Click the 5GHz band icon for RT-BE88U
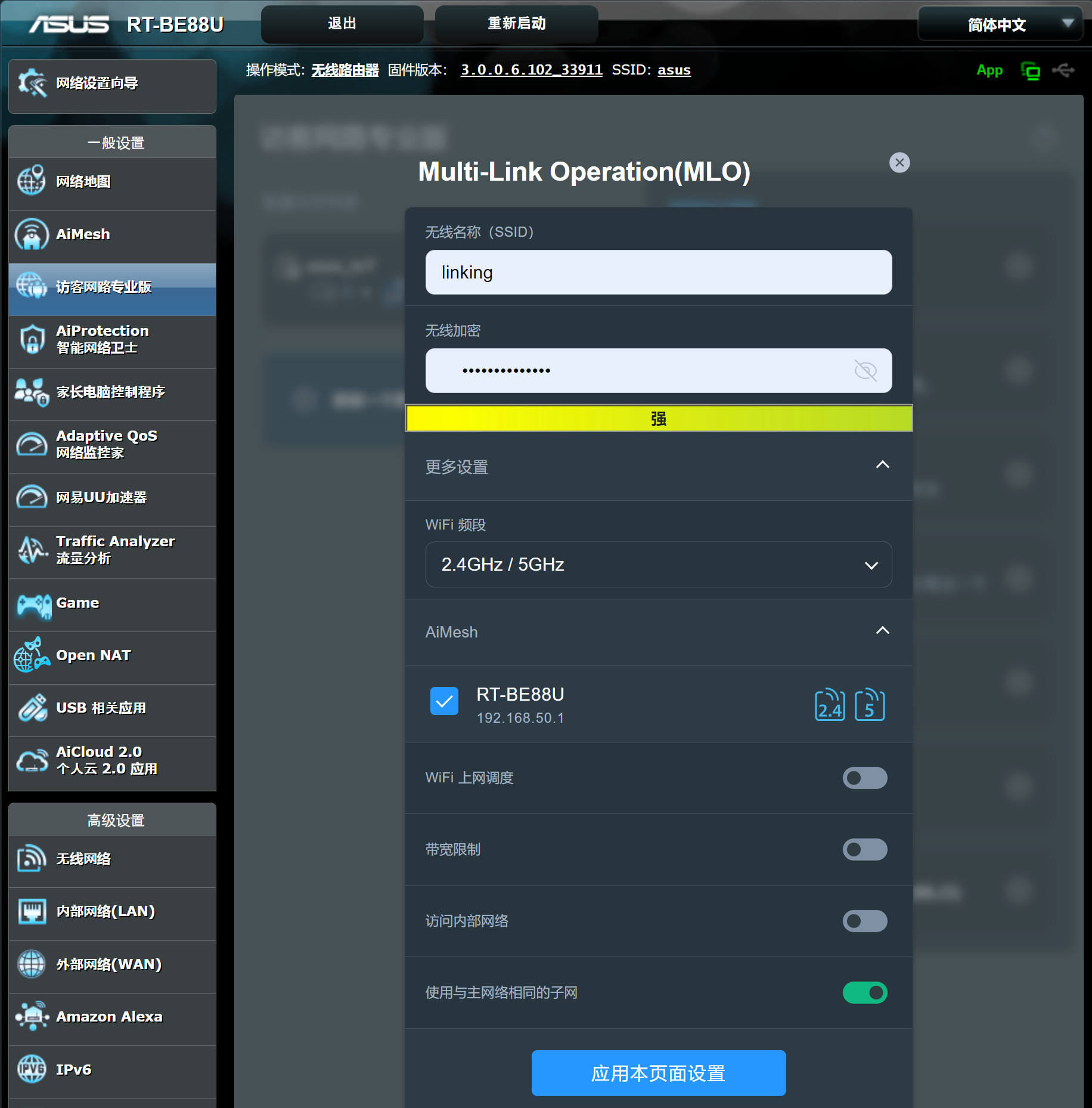 (x=869, y=705)
